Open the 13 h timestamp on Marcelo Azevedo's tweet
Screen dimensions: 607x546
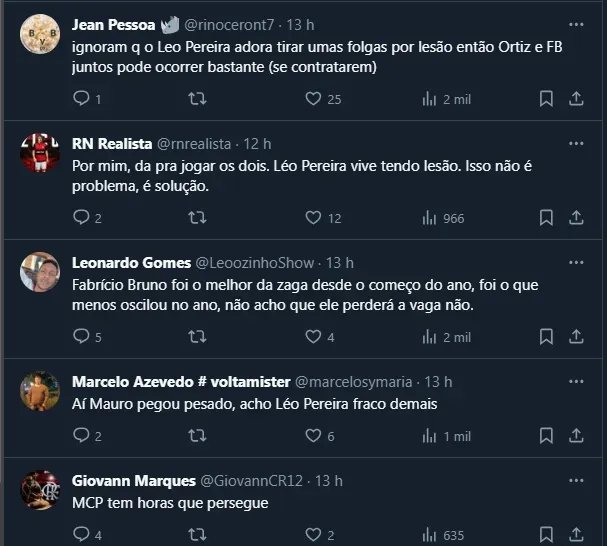[x=438, y=382]
